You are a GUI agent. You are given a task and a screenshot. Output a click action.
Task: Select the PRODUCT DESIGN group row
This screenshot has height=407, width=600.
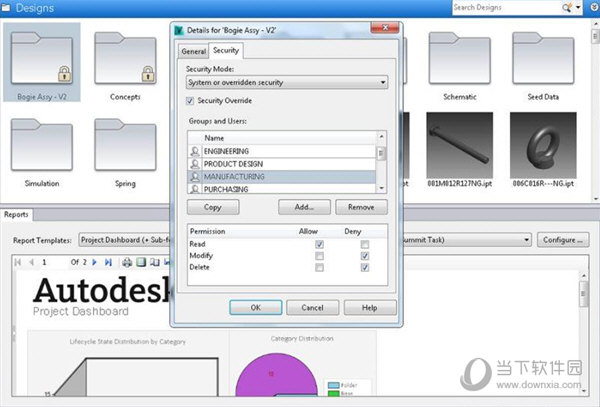(x=282, y=164)
